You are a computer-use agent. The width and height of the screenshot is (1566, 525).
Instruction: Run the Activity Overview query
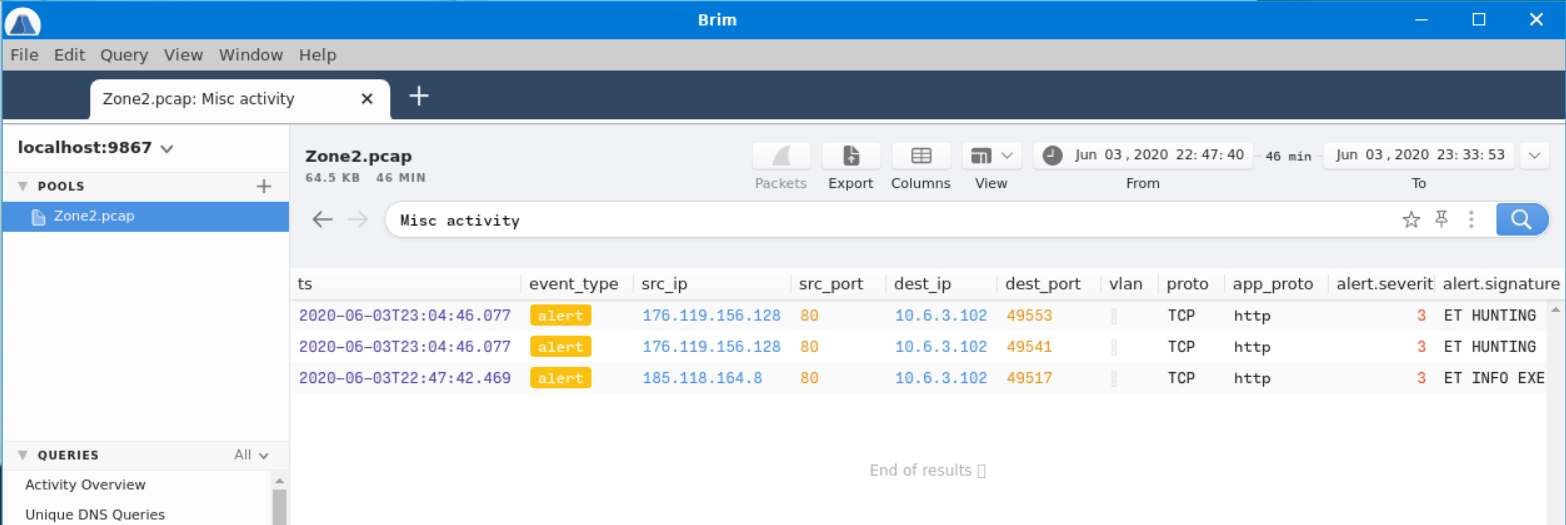coord(86,485)
